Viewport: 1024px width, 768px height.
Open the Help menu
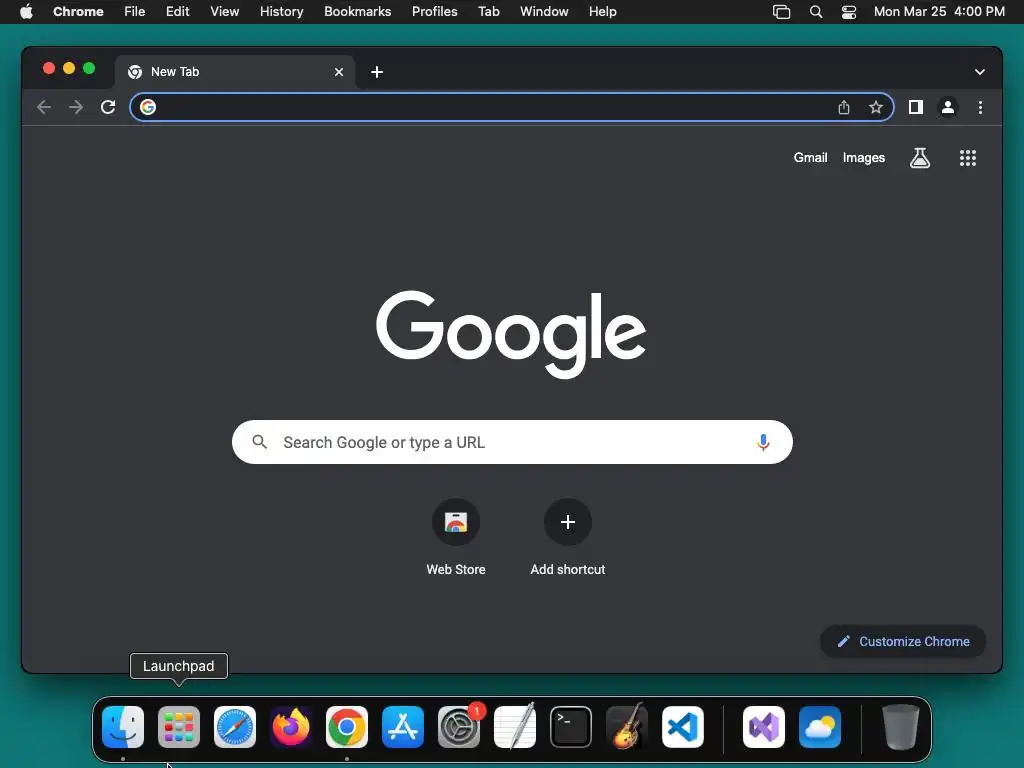pos(602,12)
